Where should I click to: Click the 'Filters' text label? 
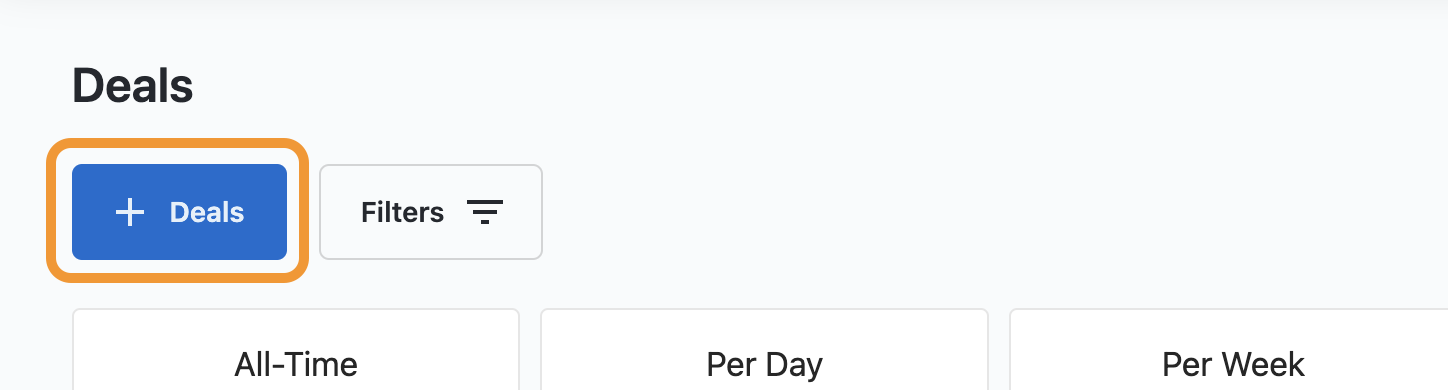coord(402,212)
